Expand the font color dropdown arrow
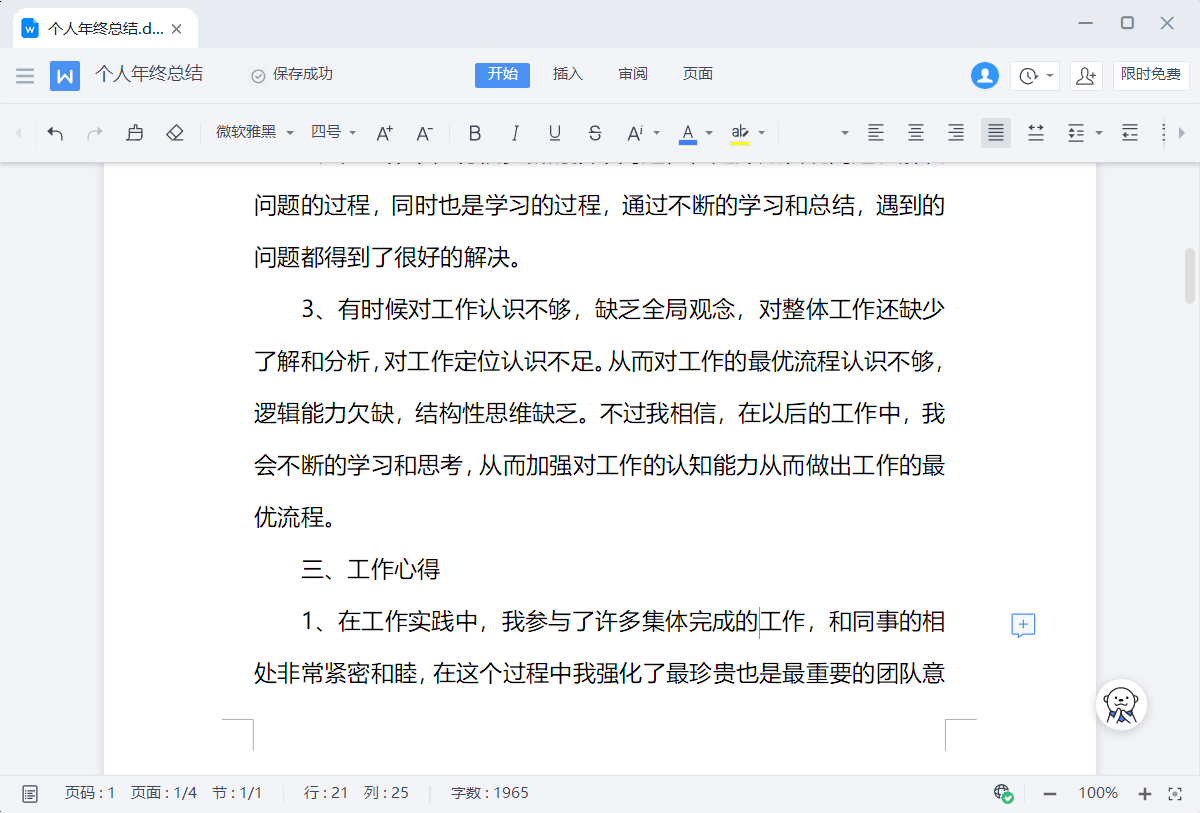This screenshot has width=1200, height=813. pyautogui.click(x=710, y=132)
